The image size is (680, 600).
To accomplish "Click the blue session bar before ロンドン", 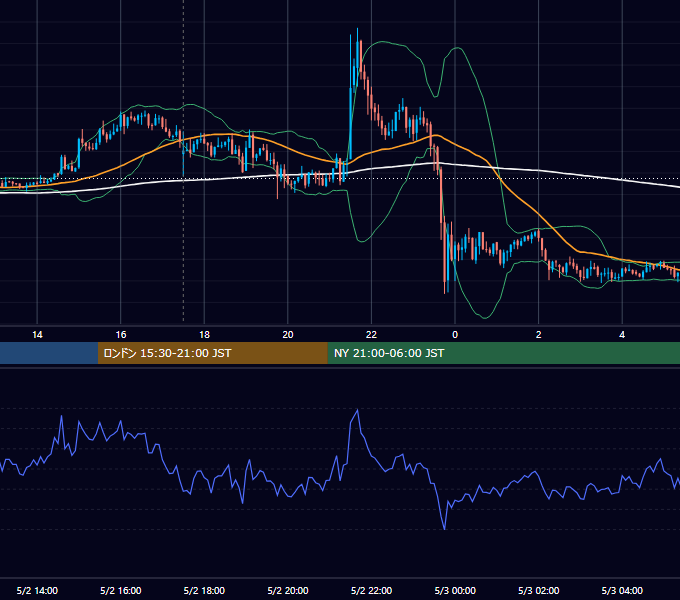I will coord(49,353).
